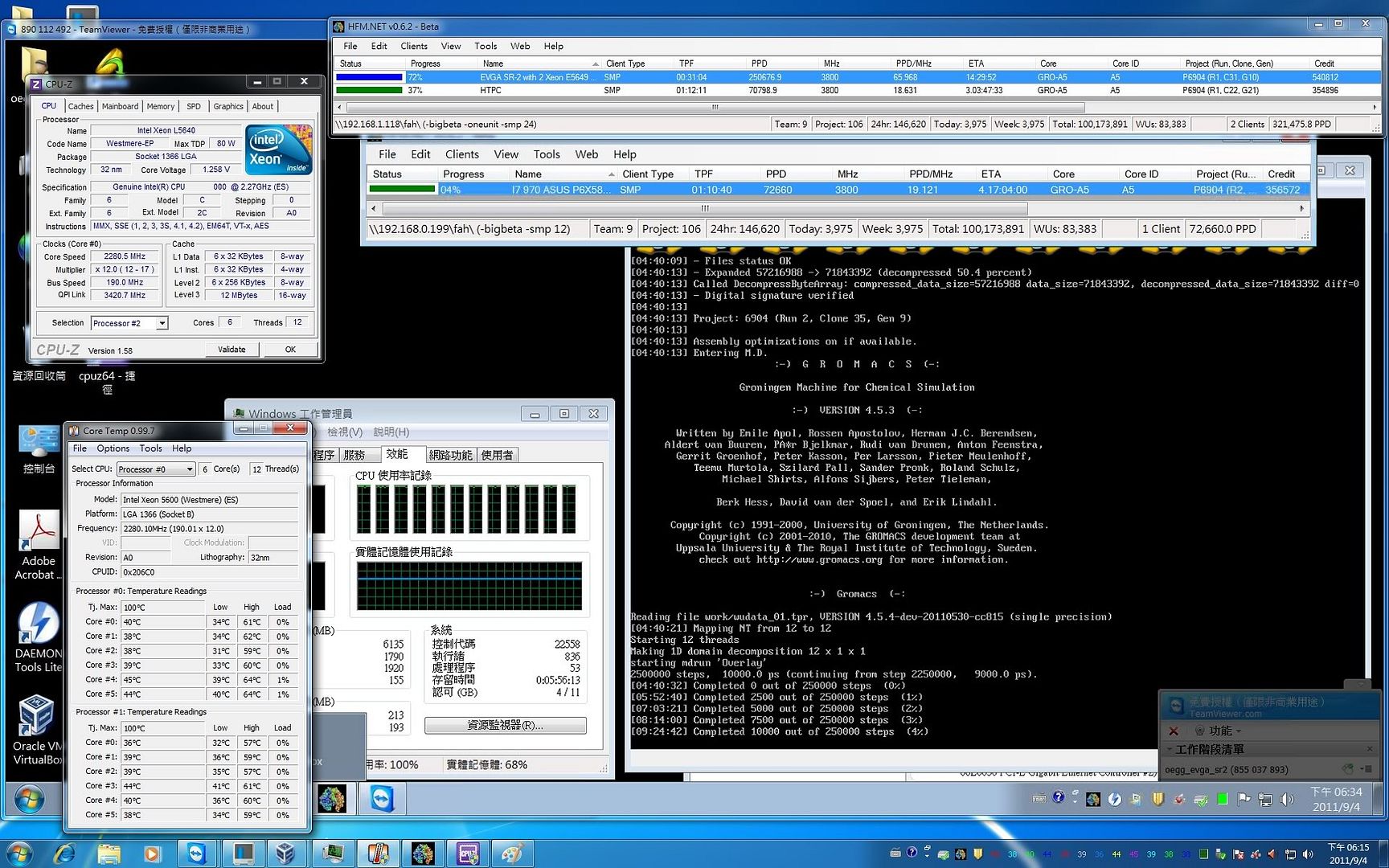Click remote tray volume speaker icon
1389x868 pixels.
[1287, 799]
